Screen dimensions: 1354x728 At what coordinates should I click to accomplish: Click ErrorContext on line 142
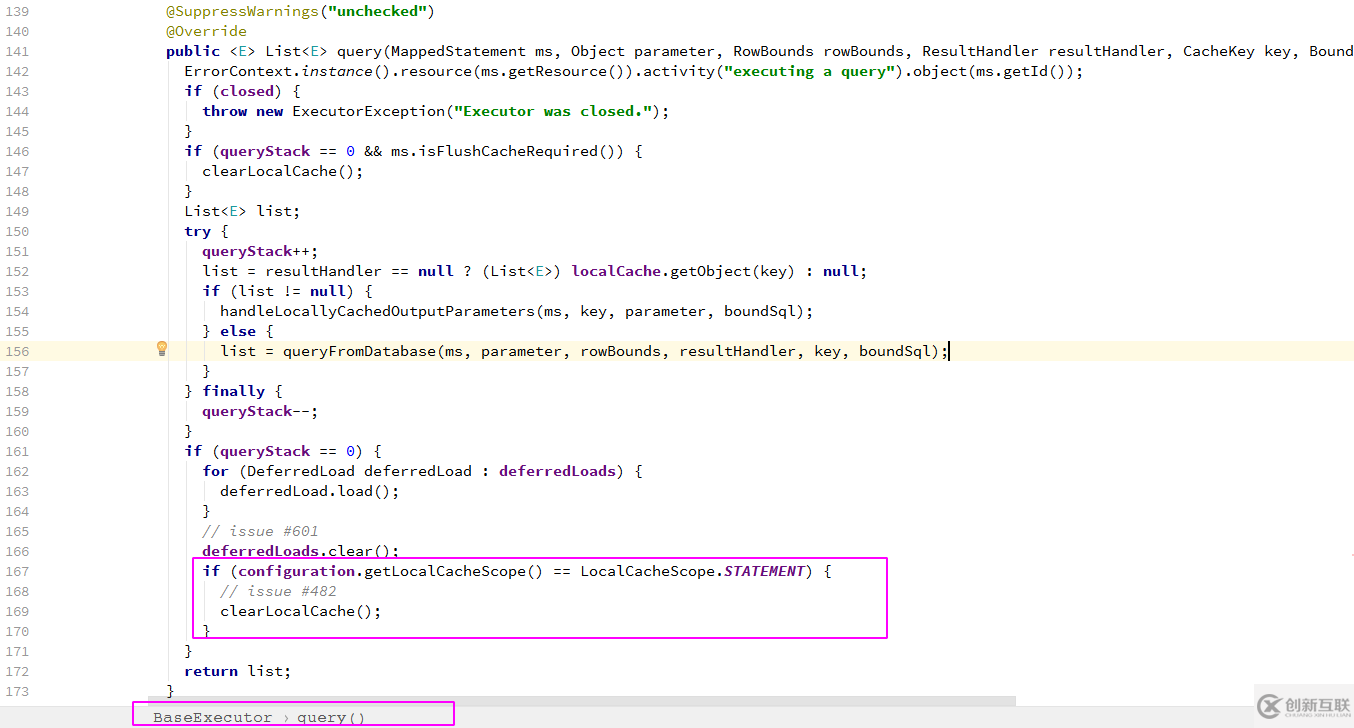(238, 71)
